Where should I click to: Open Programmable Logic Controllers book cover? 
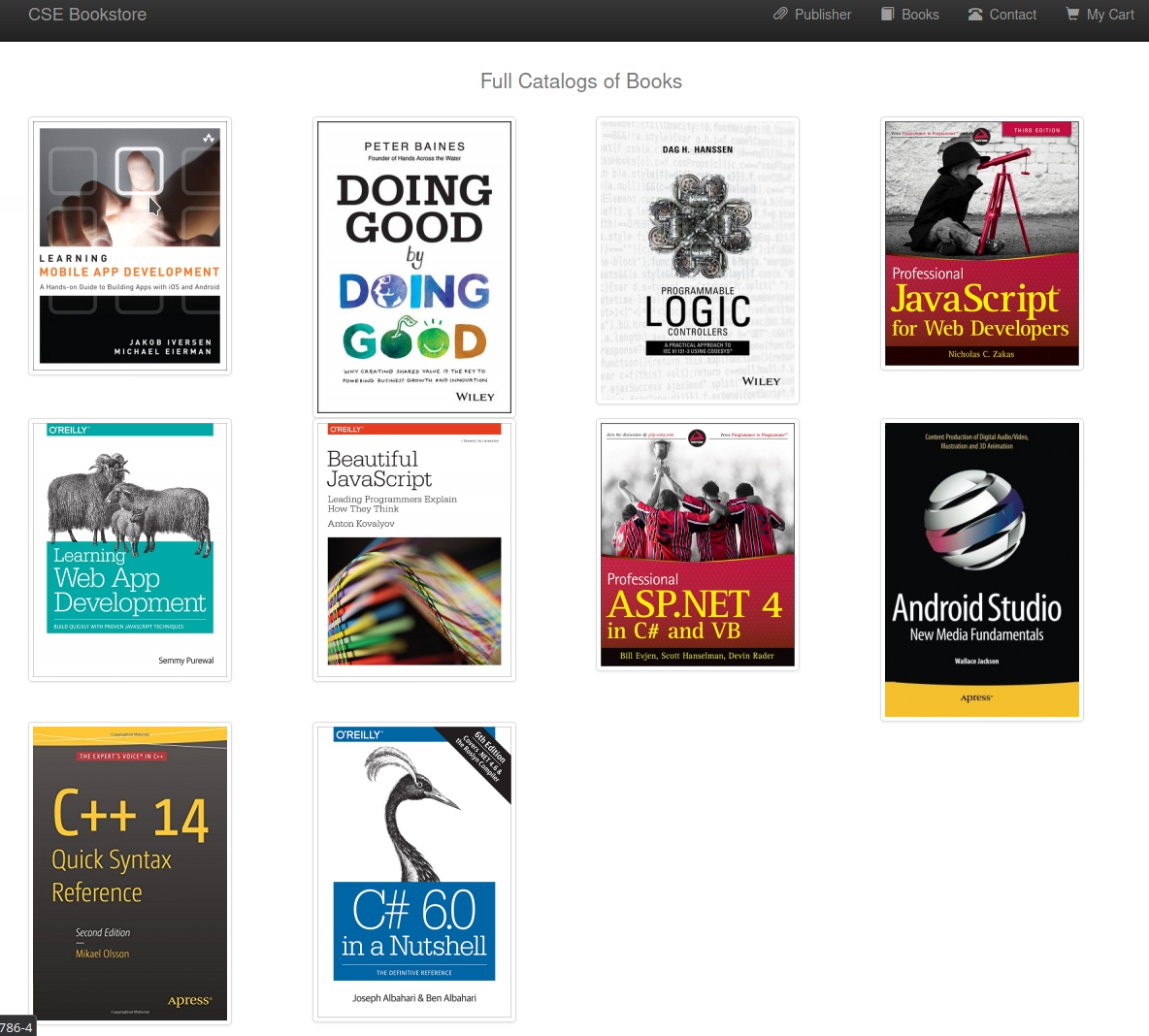[698, 260]
